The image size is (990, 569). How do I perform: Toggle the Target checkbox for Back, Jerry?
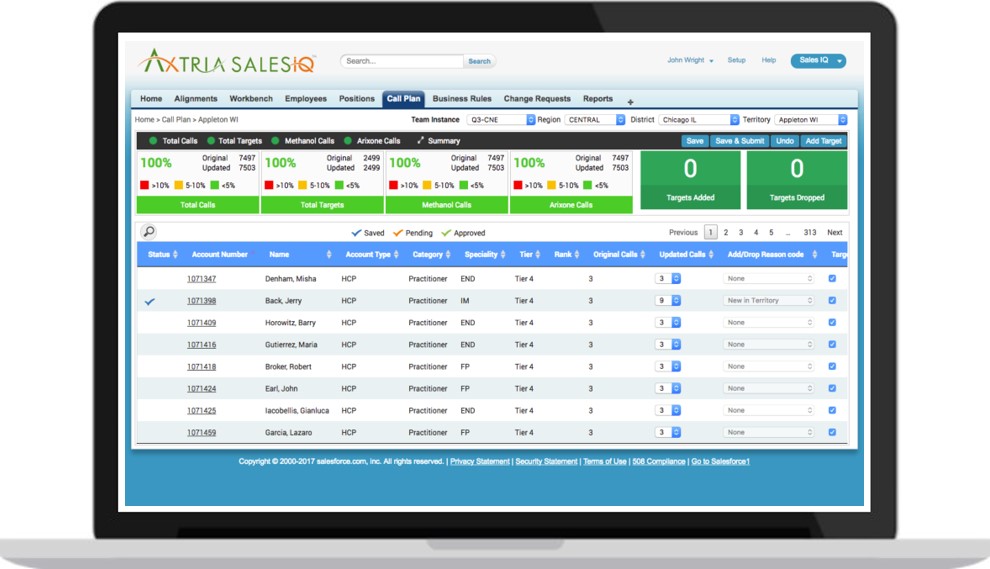(x=832, y=301)
